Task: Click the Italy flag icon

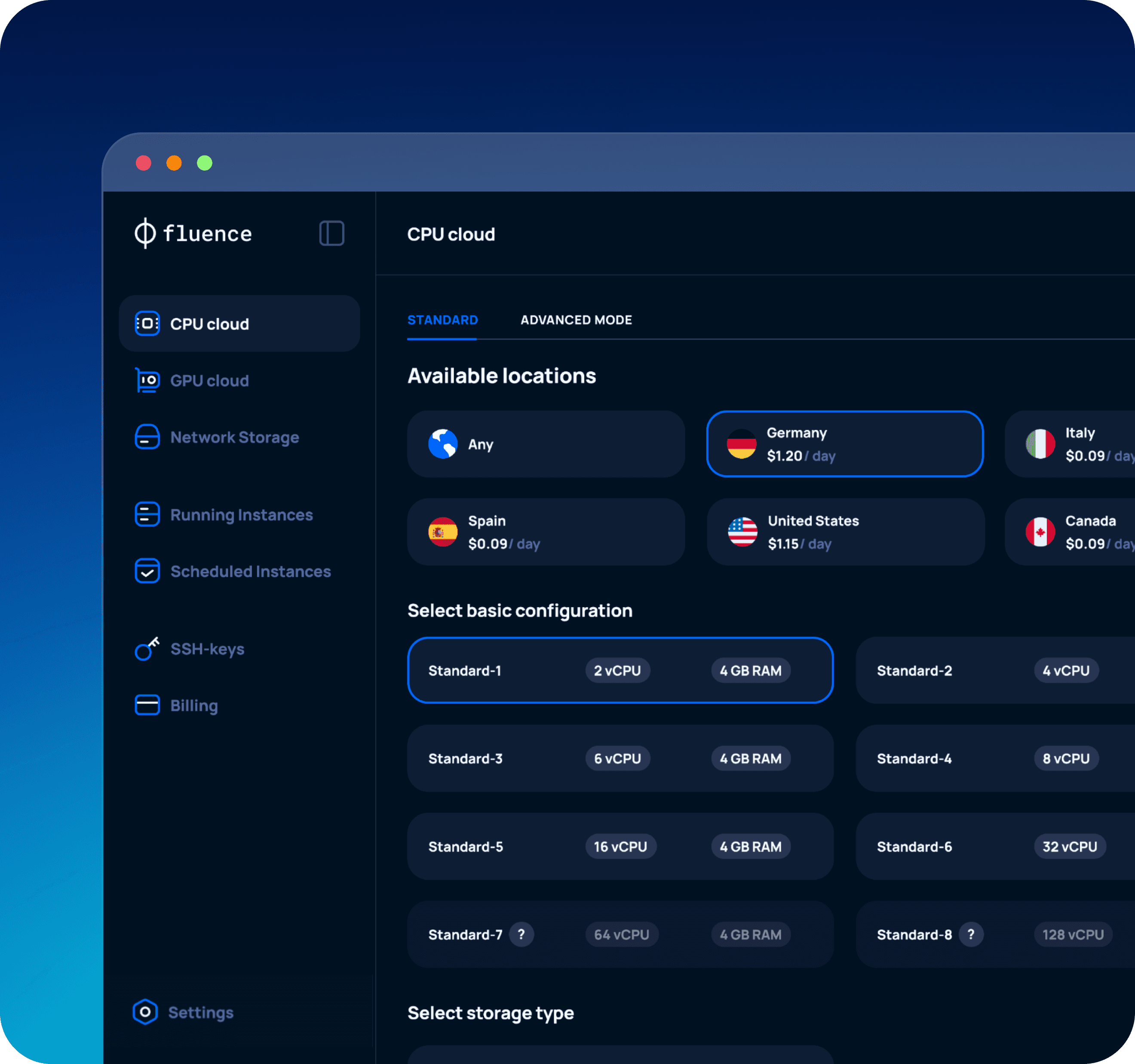Action: (x=1040, y=444)
